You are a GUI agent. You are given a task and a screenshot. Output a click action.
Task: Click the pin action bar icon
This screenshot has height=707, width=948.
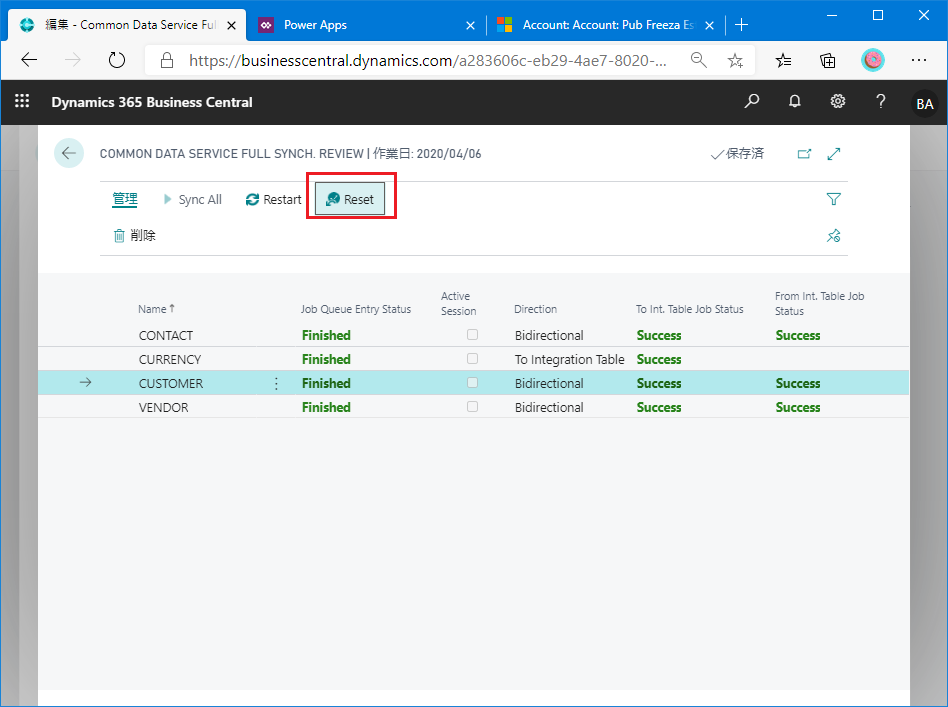coord(834,236)
